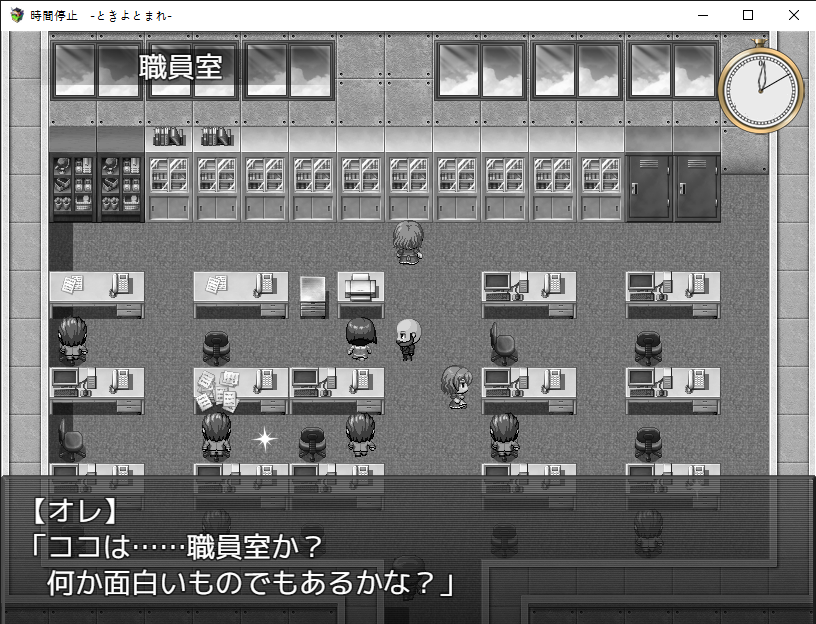Screen dimensions: 816x624
Task: Talk to the teacher standing by the cabinets
Action: point(407,242)
